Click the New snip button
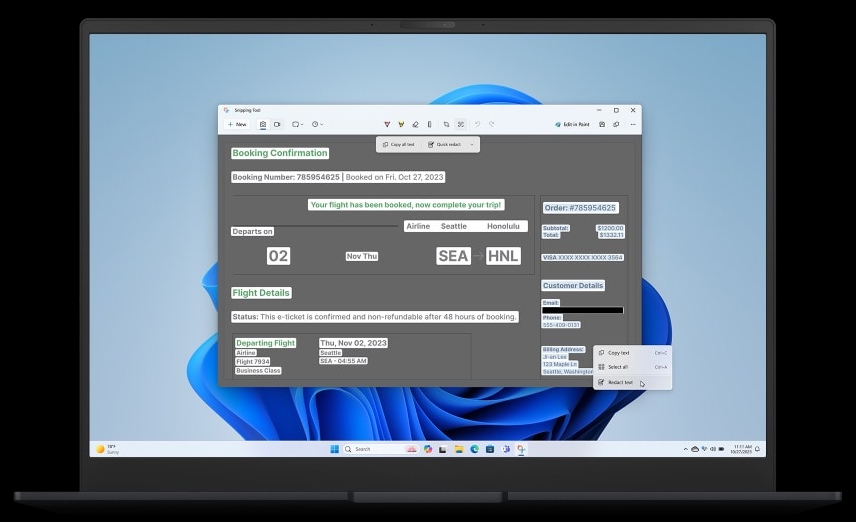Screen dimensions: 856x522 pyautogui.click(x=237, y=124)
